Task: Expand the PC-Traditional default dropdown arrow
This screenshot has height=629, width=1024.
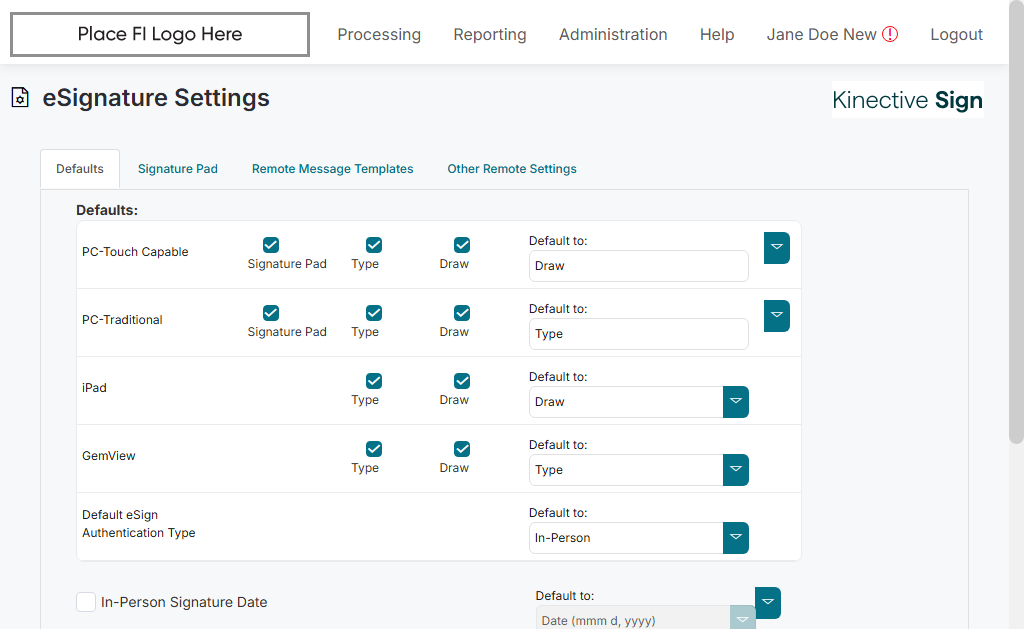Action: (777, 316)
